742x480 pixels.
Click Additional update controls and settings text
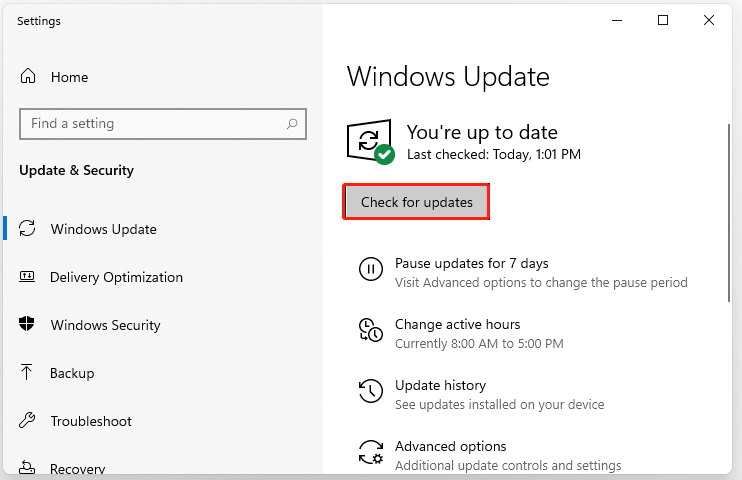pos(508,465)
